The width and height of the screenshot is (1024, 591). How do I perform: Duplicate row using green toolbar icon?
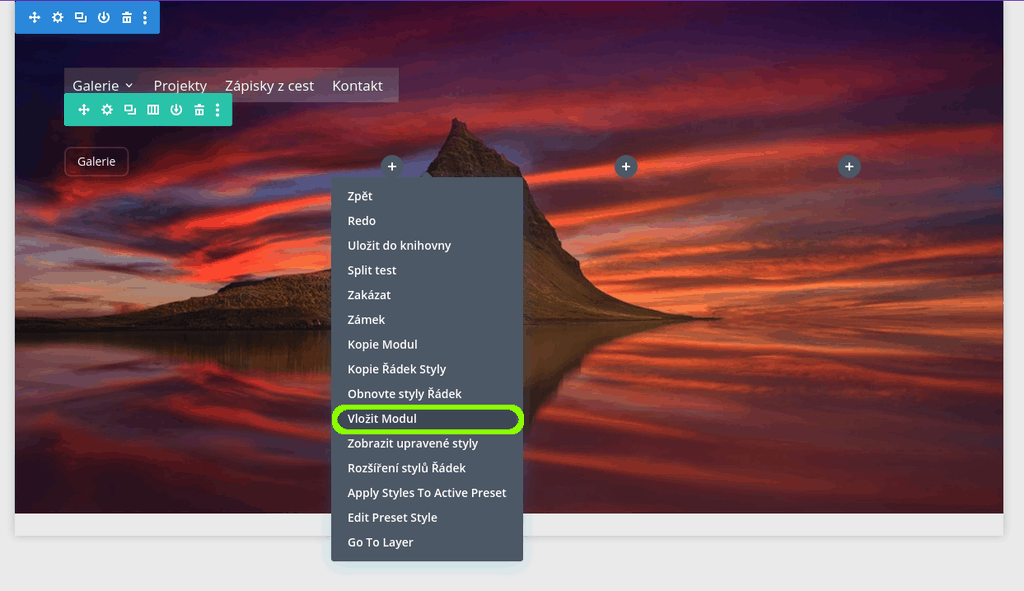[x=130, y=110]
